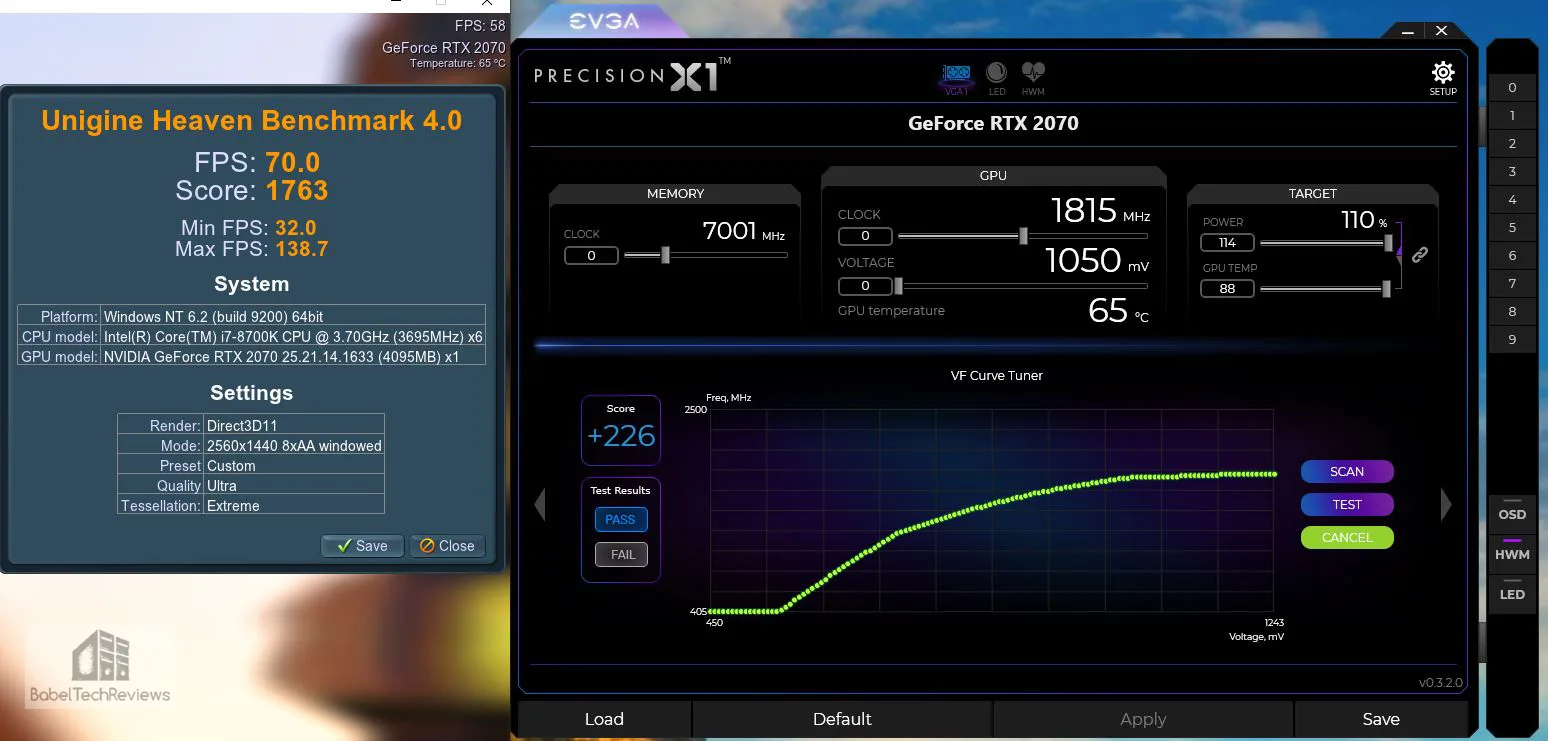
Task: Click the 2560x1440 8xAA windowed mode cell
Action: click(294, 445)
